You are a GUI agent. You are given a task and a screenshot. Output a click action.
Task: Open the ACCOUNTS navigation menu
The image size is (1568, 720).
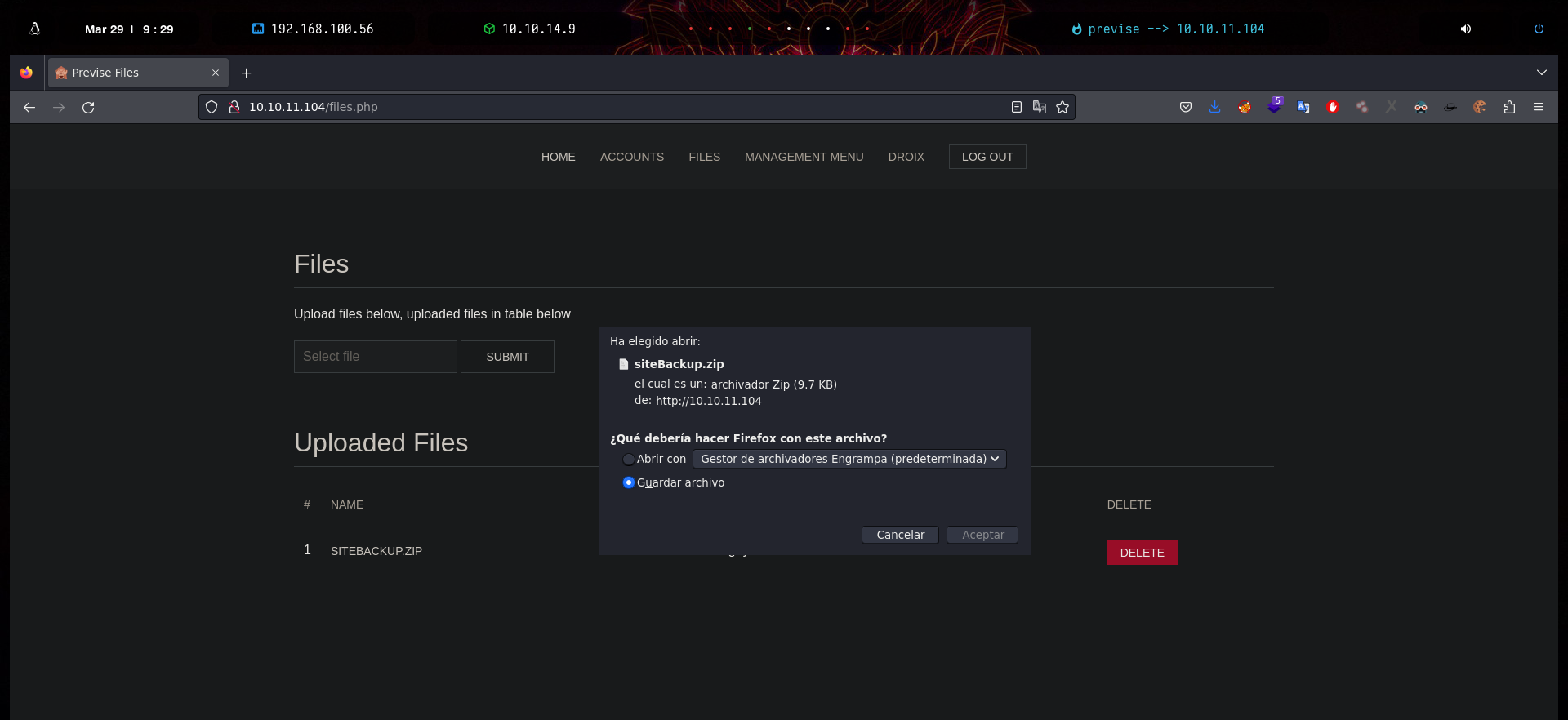(631, 157)
